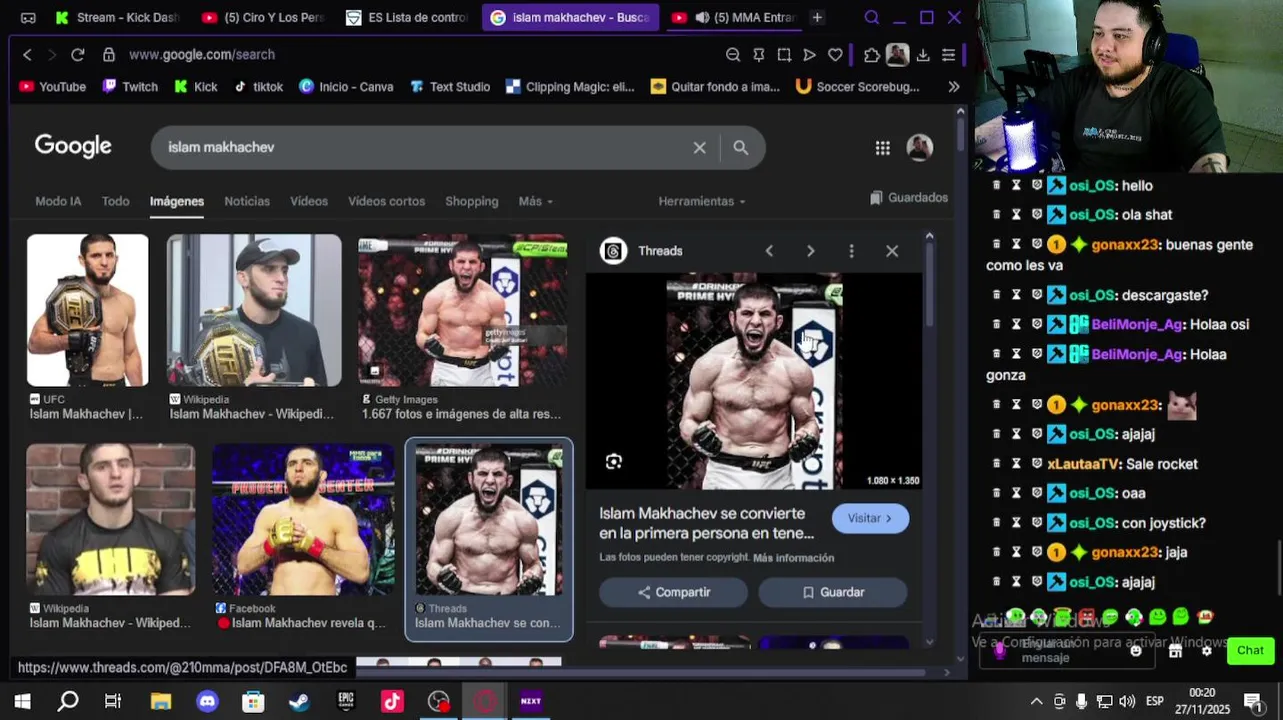This screenshot has height=720, width=1283.
Task: Open the Text Studio bookmark
Action: [x=450, y=87]
